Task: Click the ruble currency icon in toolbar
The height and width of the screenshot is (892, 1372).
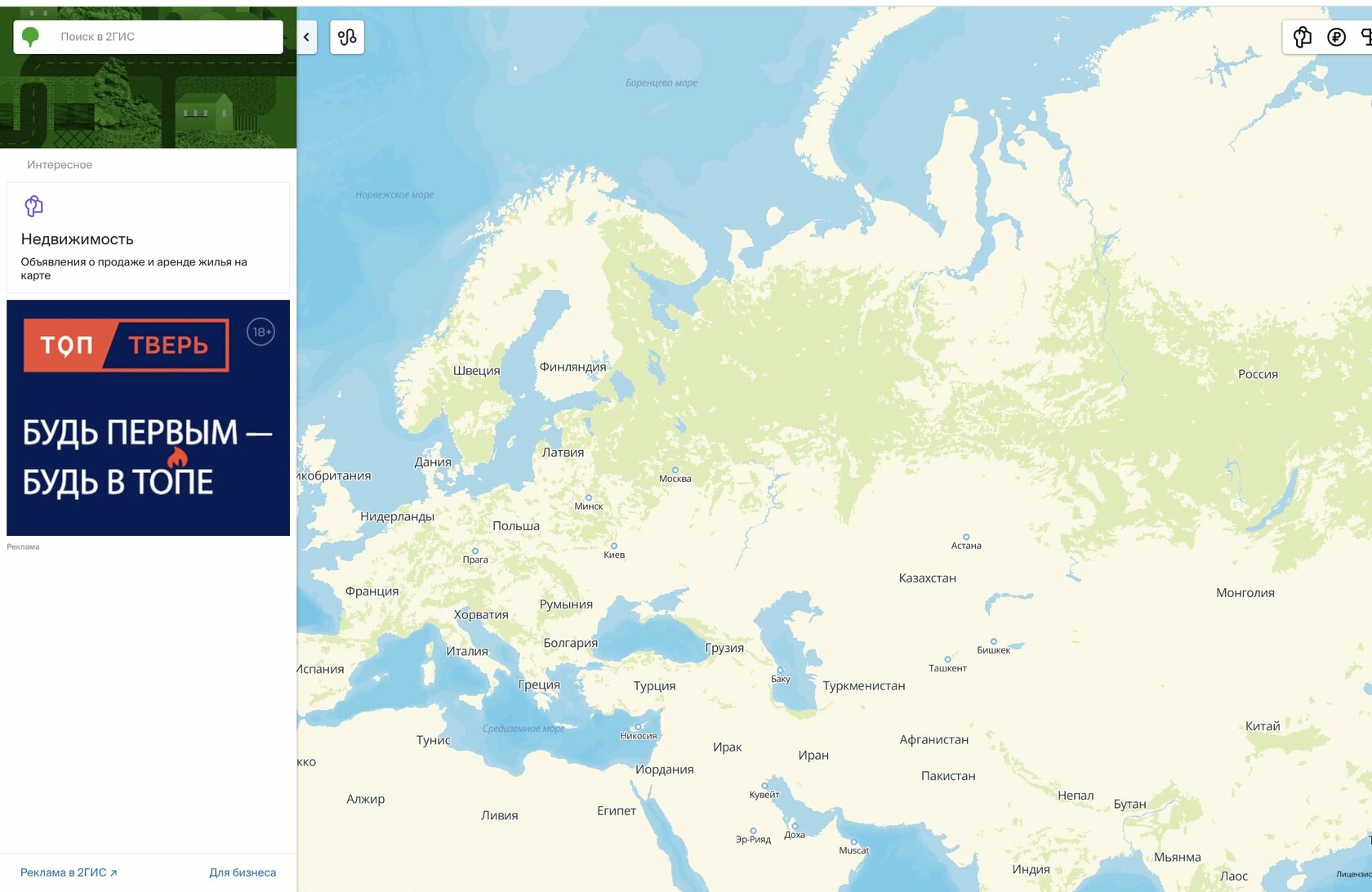Action: 1336,37
